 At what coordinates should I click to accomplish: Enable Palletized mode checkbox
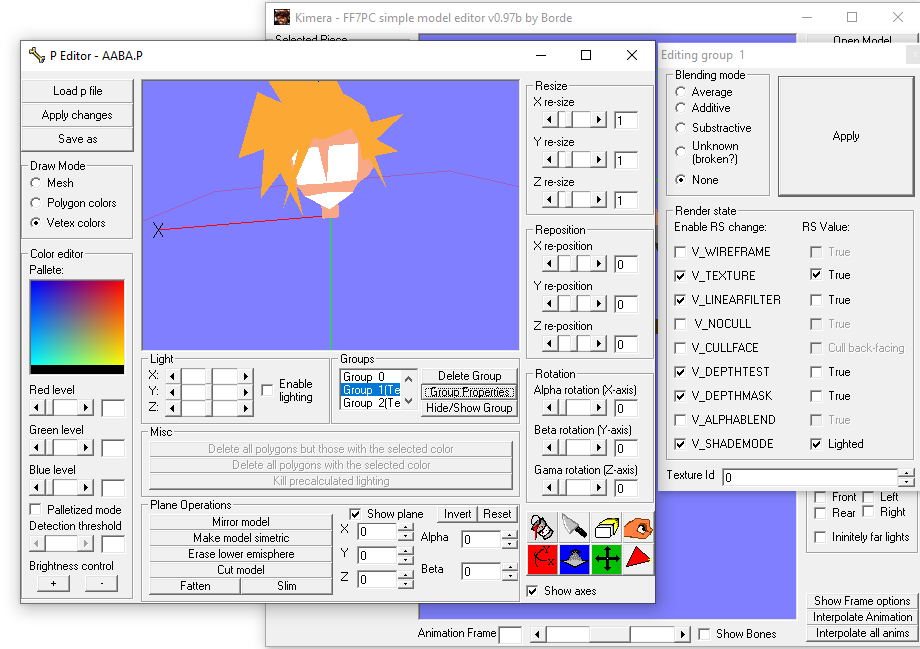[36, 509]
